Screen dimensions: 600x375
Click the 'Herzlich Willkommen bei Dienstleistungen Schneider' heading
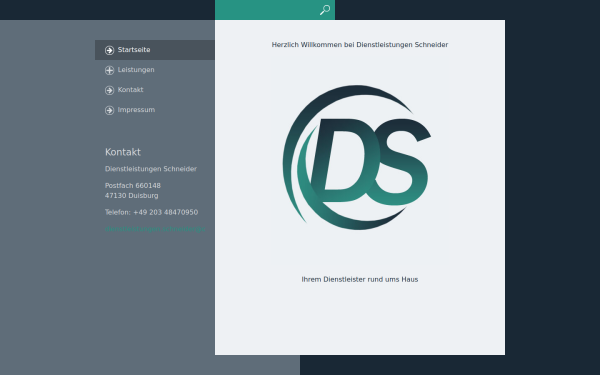click(x=360, y=45)
